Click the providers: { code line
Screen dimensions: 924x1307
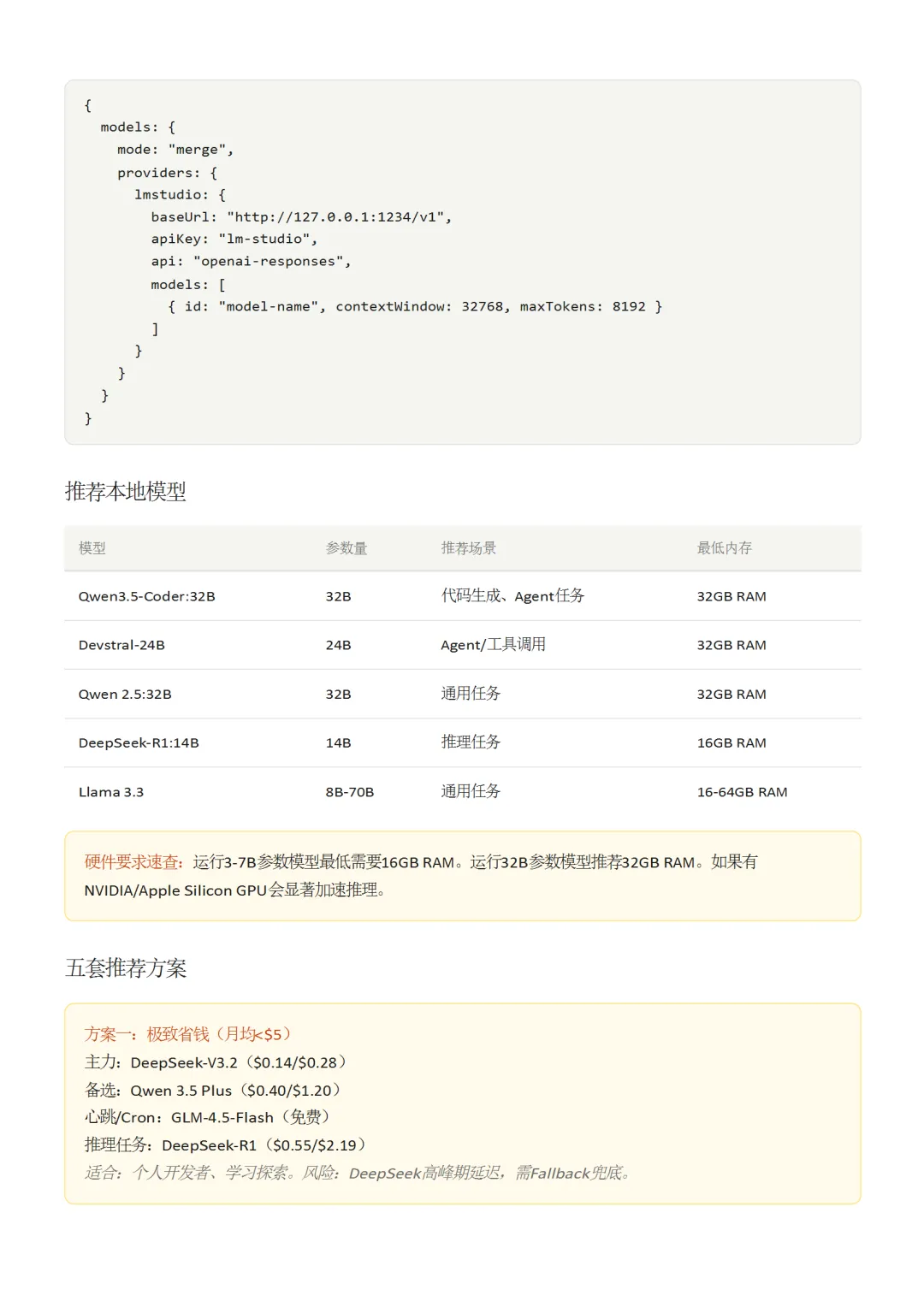(x=168, y=173)
